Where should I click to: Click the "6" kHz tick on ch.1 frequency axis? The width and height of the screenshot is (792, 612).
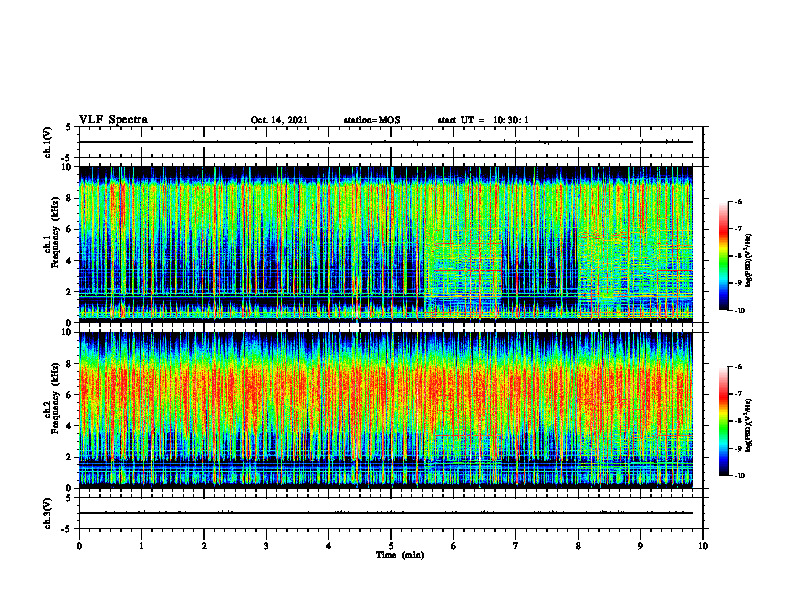click(x=70, y=230)
